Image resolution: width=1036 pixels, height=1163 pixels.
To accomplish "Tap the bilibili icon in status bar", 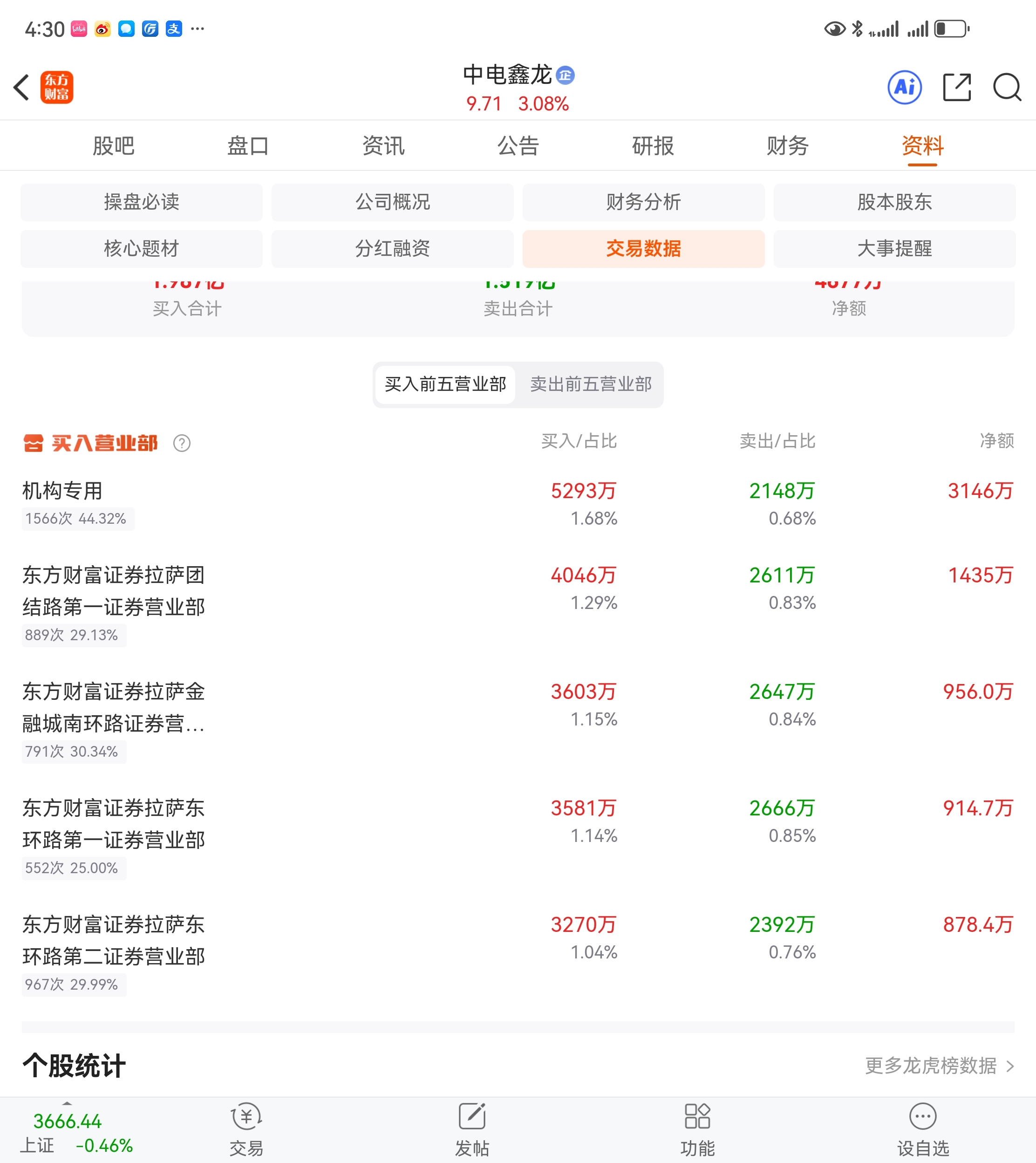I will point(79,28).
